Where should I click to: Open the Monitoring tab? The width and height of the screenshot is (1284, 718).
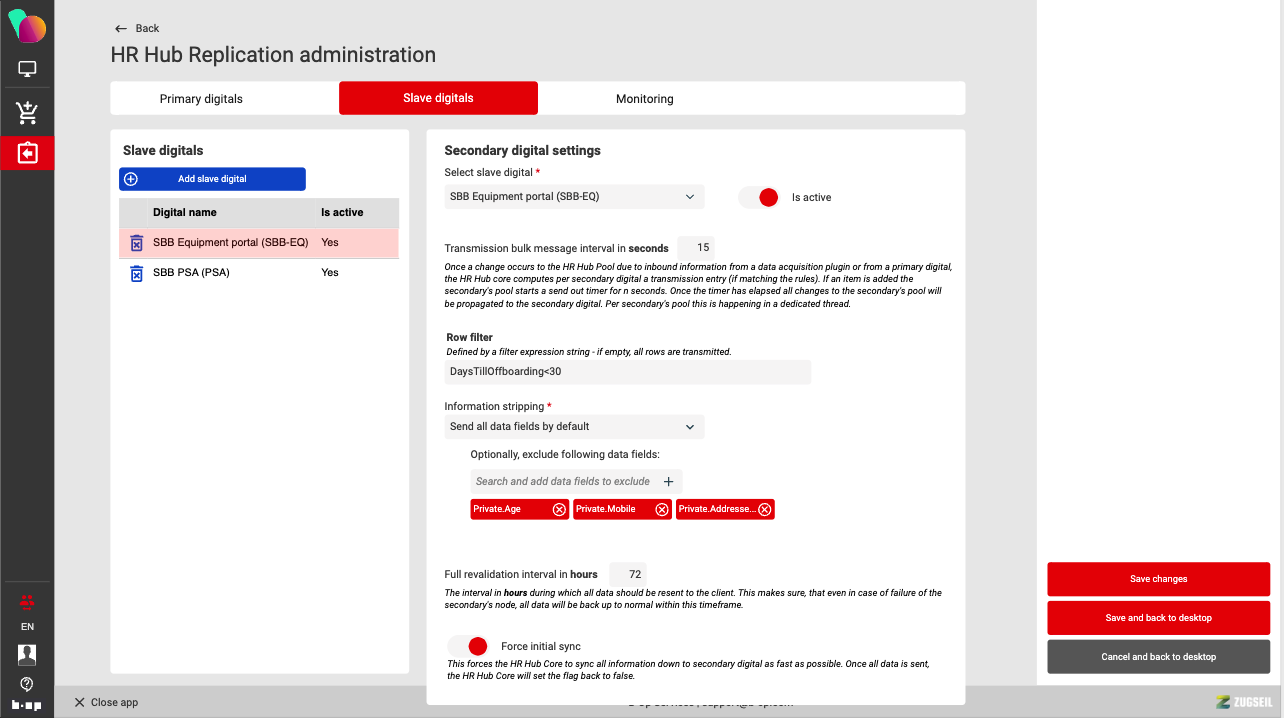[x=644, y=99]
